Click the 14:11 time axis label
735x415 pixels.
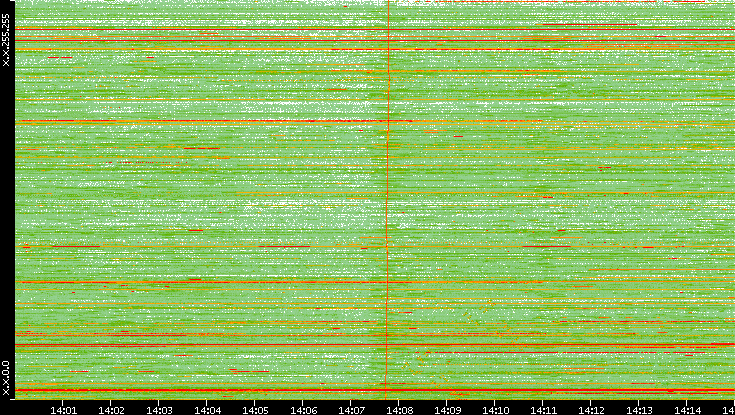(543, 411)
